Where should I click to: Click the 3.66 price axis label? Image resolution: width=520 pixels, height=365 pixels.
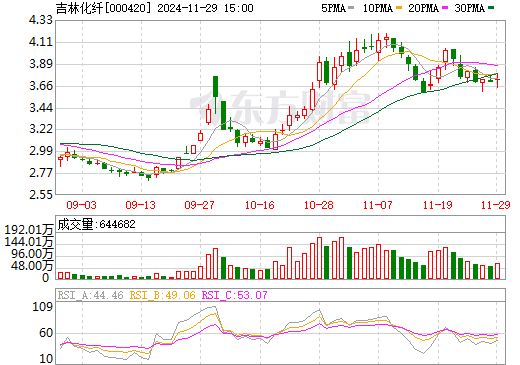click(x=41, y=86)
